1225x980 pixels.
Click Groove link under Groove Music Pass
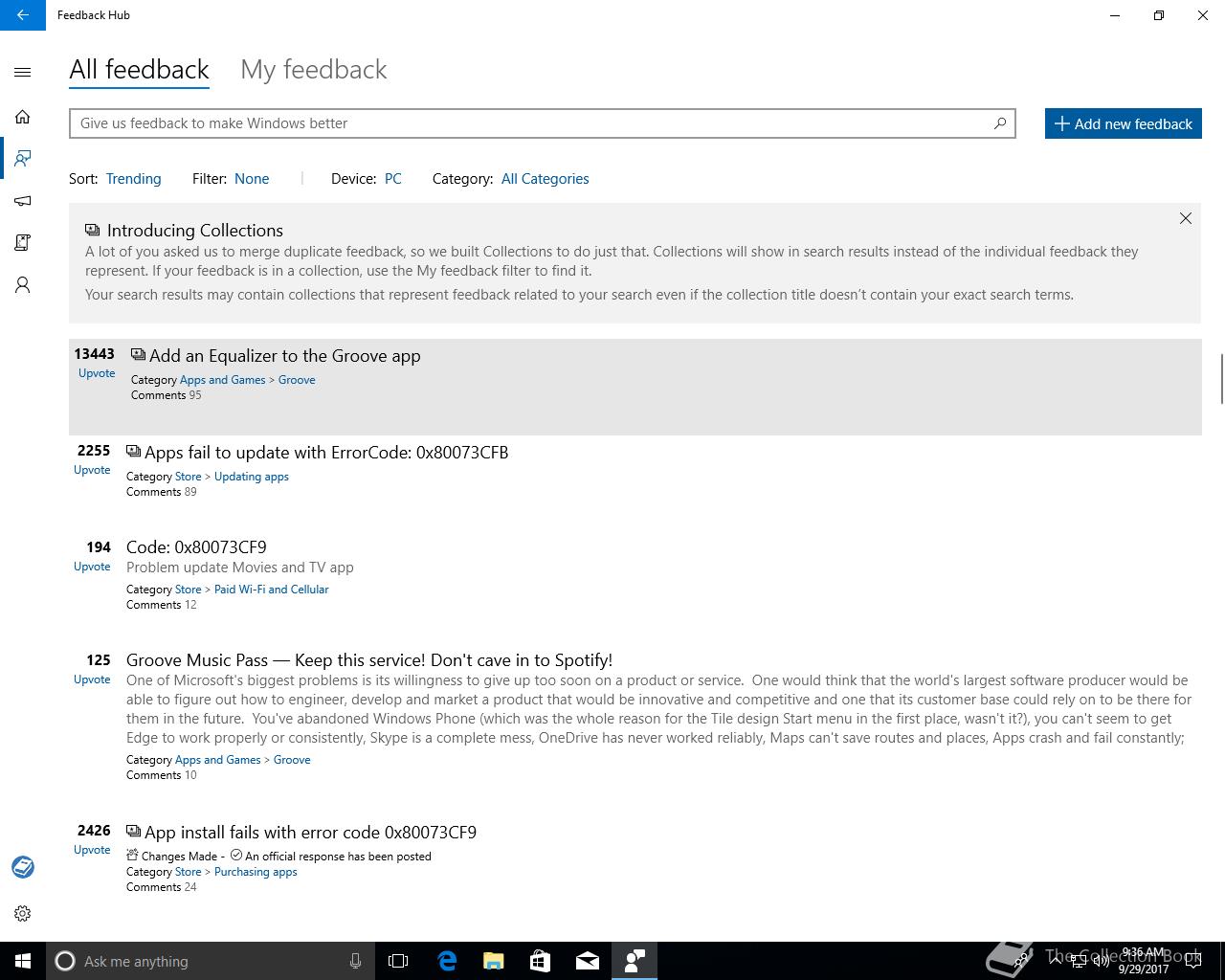pyautogui.click(x=292, y=760)
